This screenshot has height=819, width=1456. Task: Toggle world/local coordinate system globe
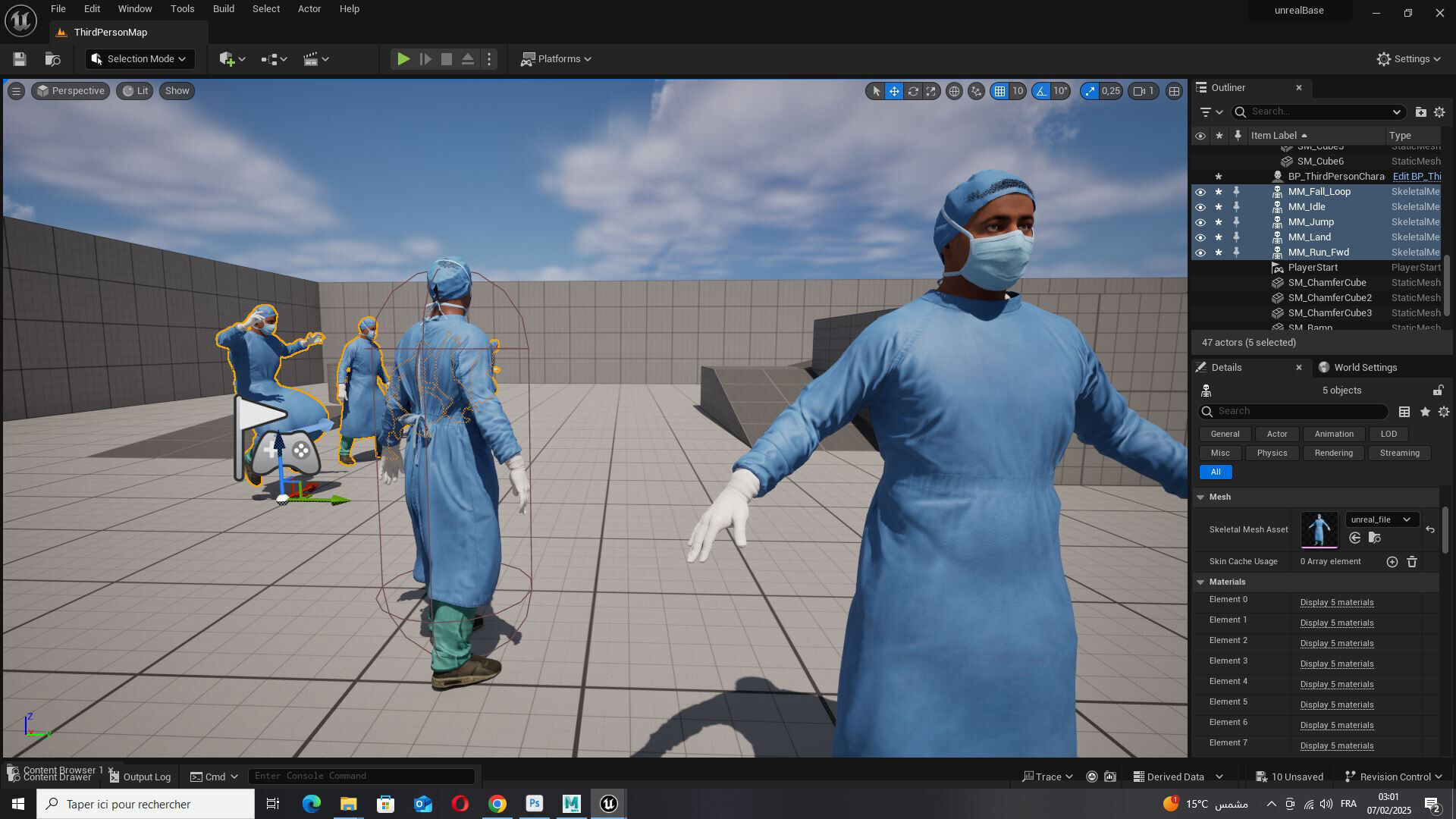click(954, 91)
